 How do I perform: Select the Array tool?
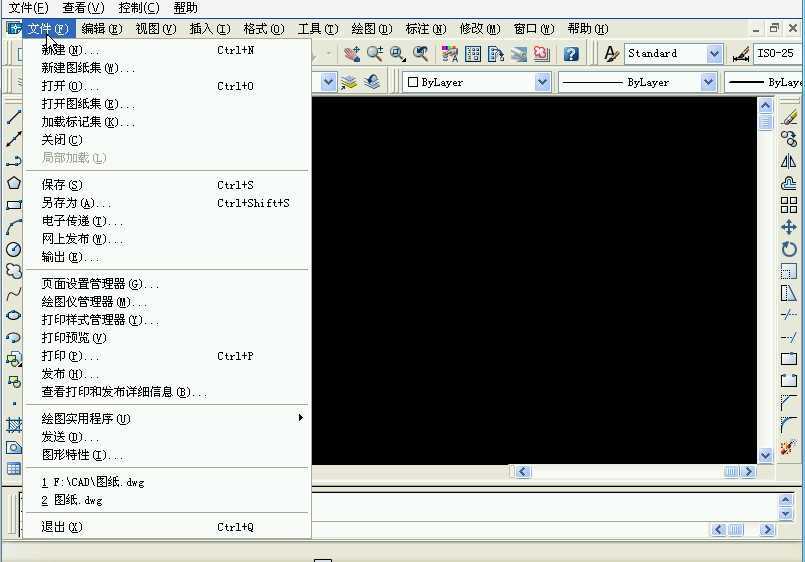coord(789,205)
